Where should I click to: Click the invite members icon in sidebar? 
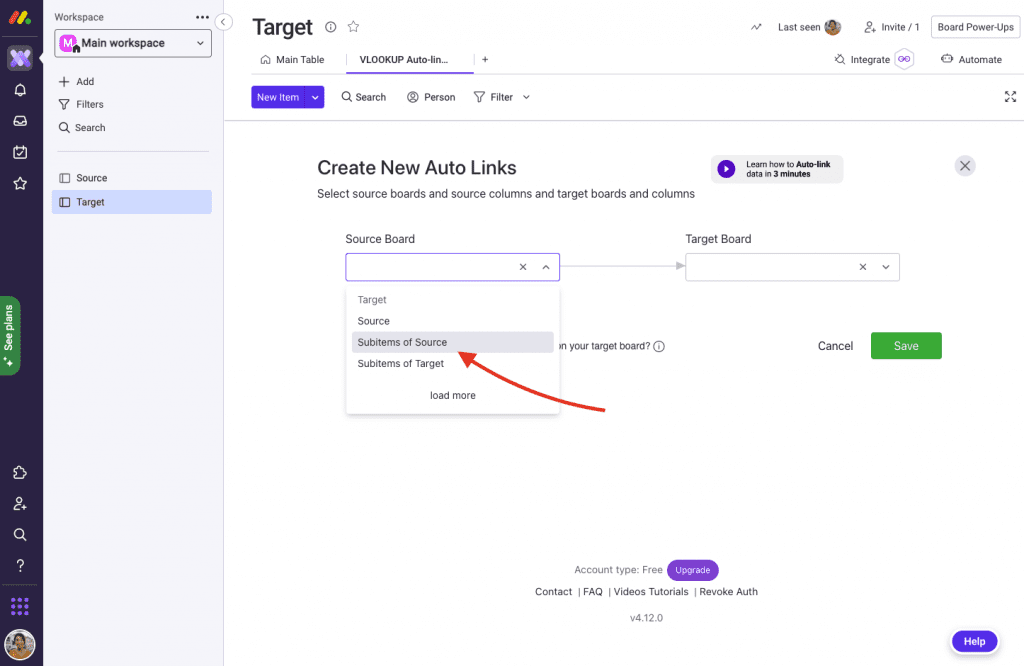click(x=20, y=503)
